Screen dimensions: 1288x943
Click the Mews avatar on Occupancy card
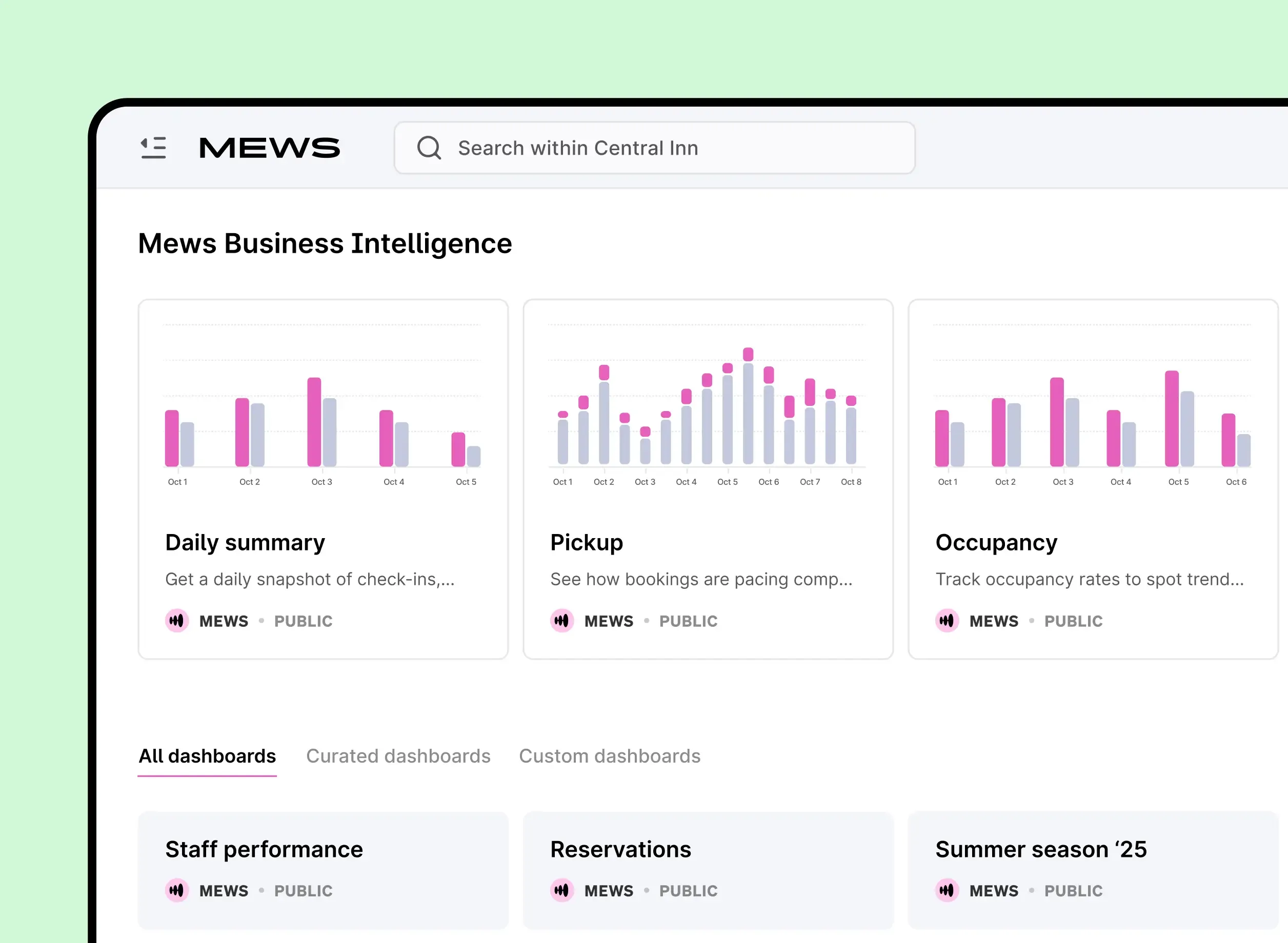tap(947, 621)
